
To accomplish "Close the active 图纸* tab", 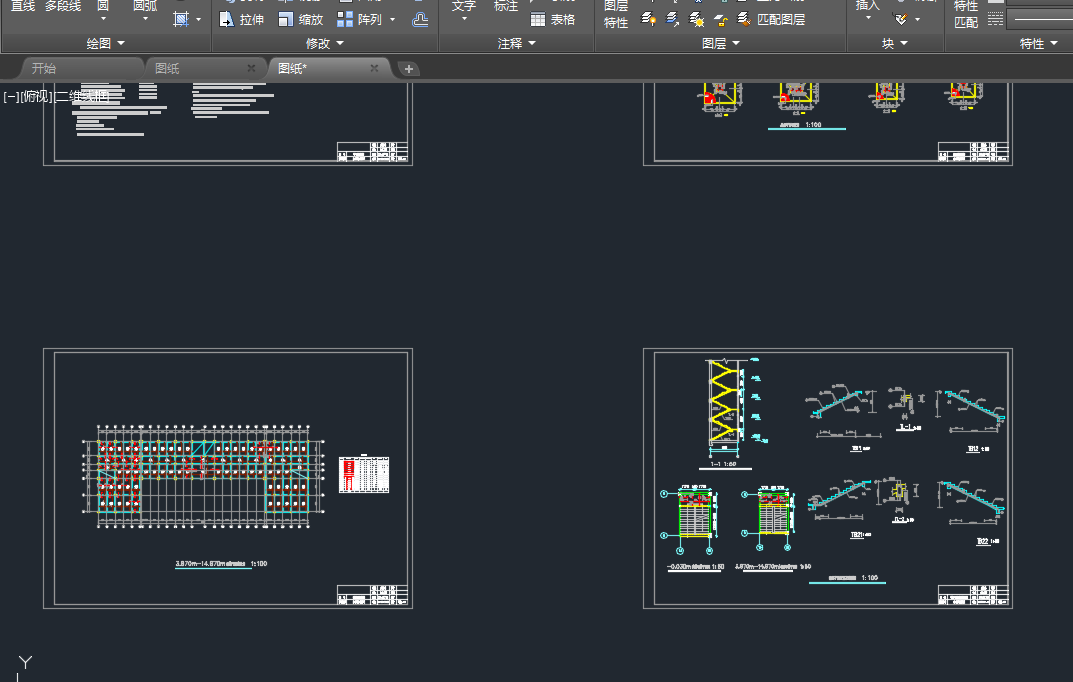I will click(x=374, y=68).
